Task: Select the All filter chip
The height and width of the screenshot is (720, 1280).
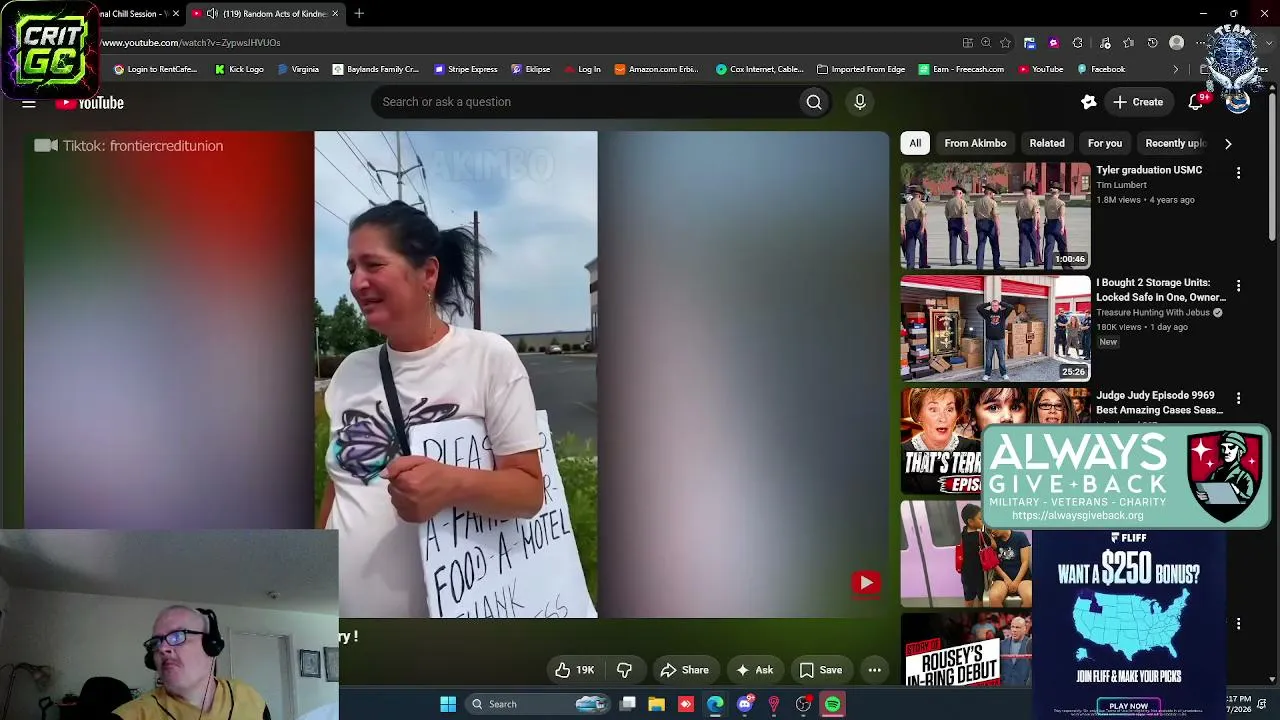Action: point(915,143)
